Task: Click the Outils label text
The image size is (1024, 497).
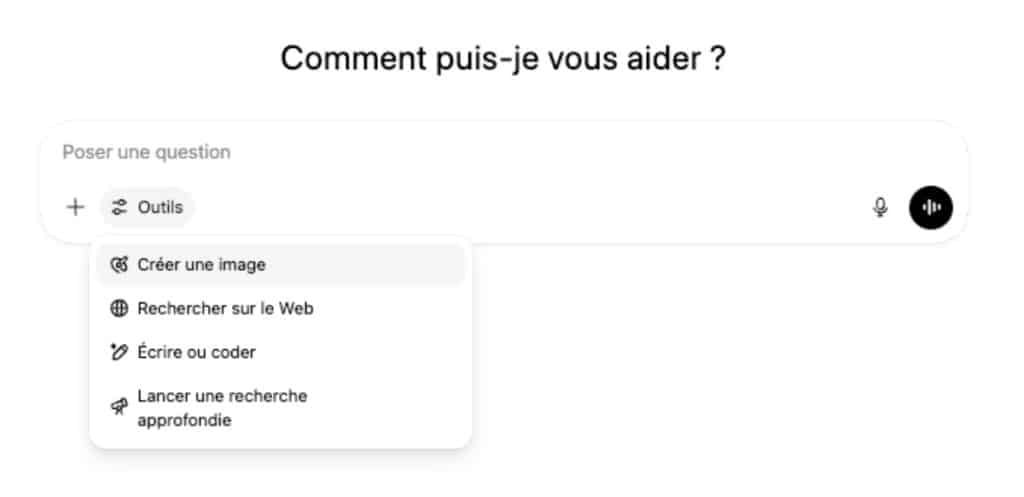Action: [160, 208]
